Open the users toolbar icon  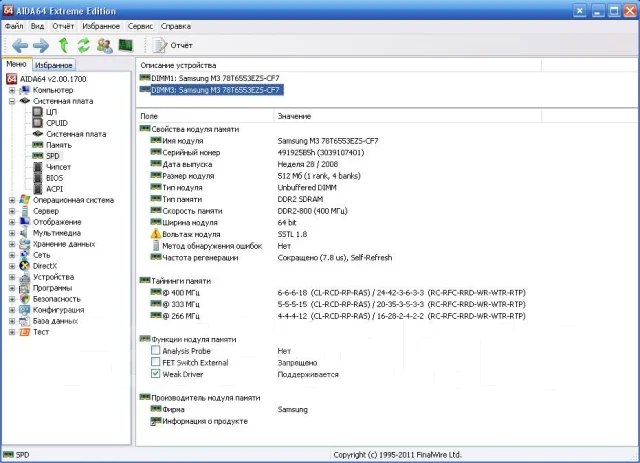coord(104,45)
